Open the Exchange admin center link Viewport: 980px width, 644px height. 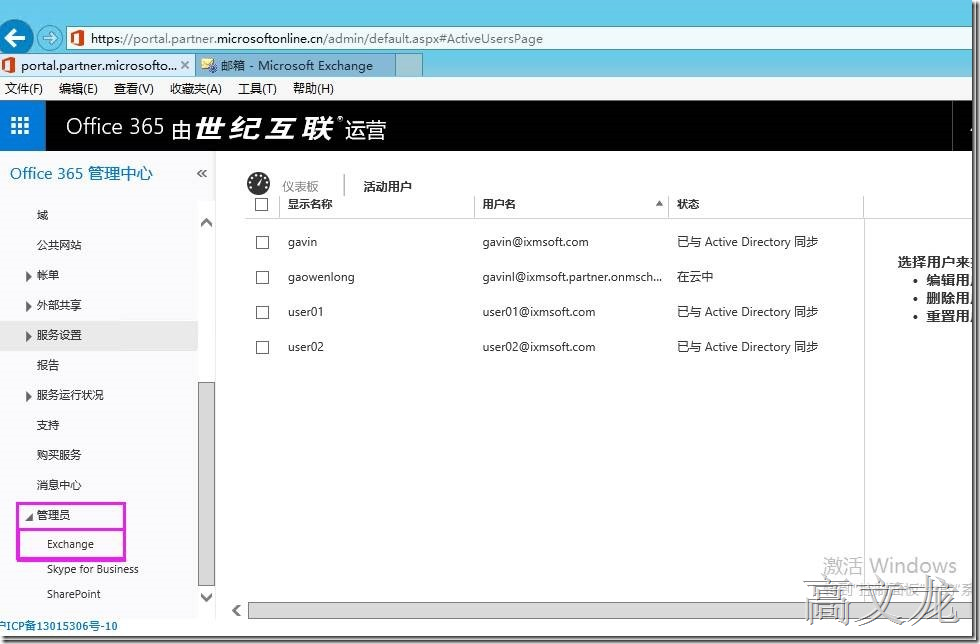(x=70, y=544)
